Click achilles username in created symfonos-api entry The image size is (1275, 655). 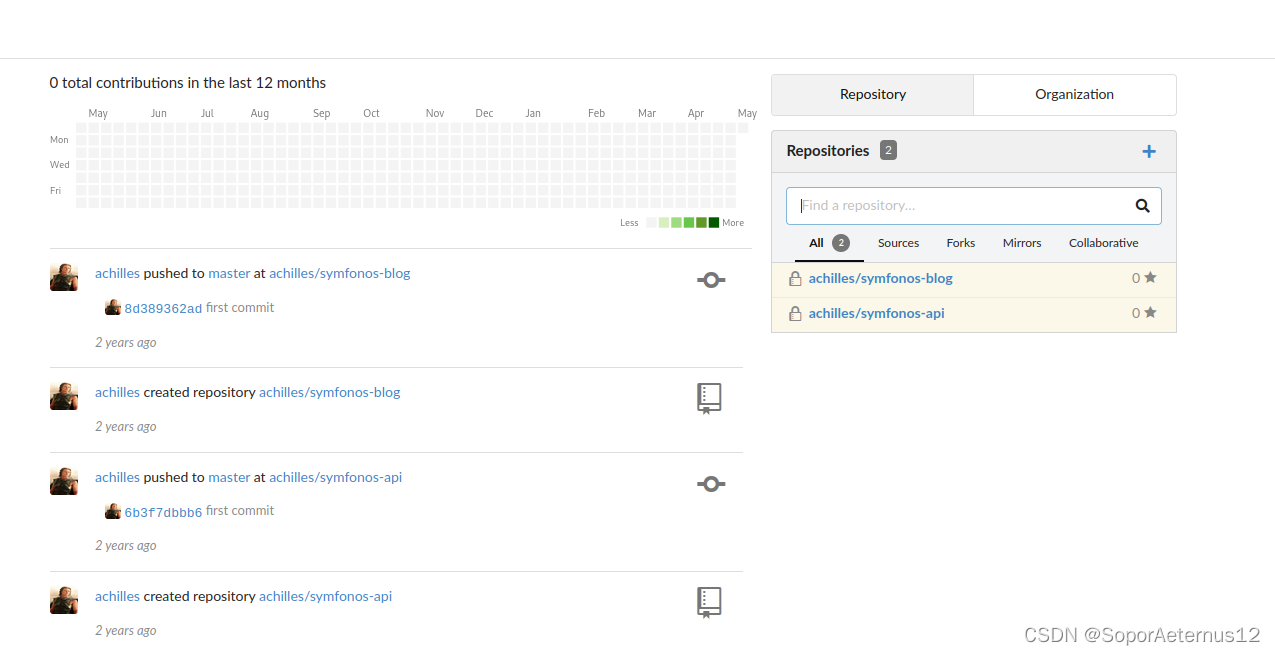(x=117, y=596)
